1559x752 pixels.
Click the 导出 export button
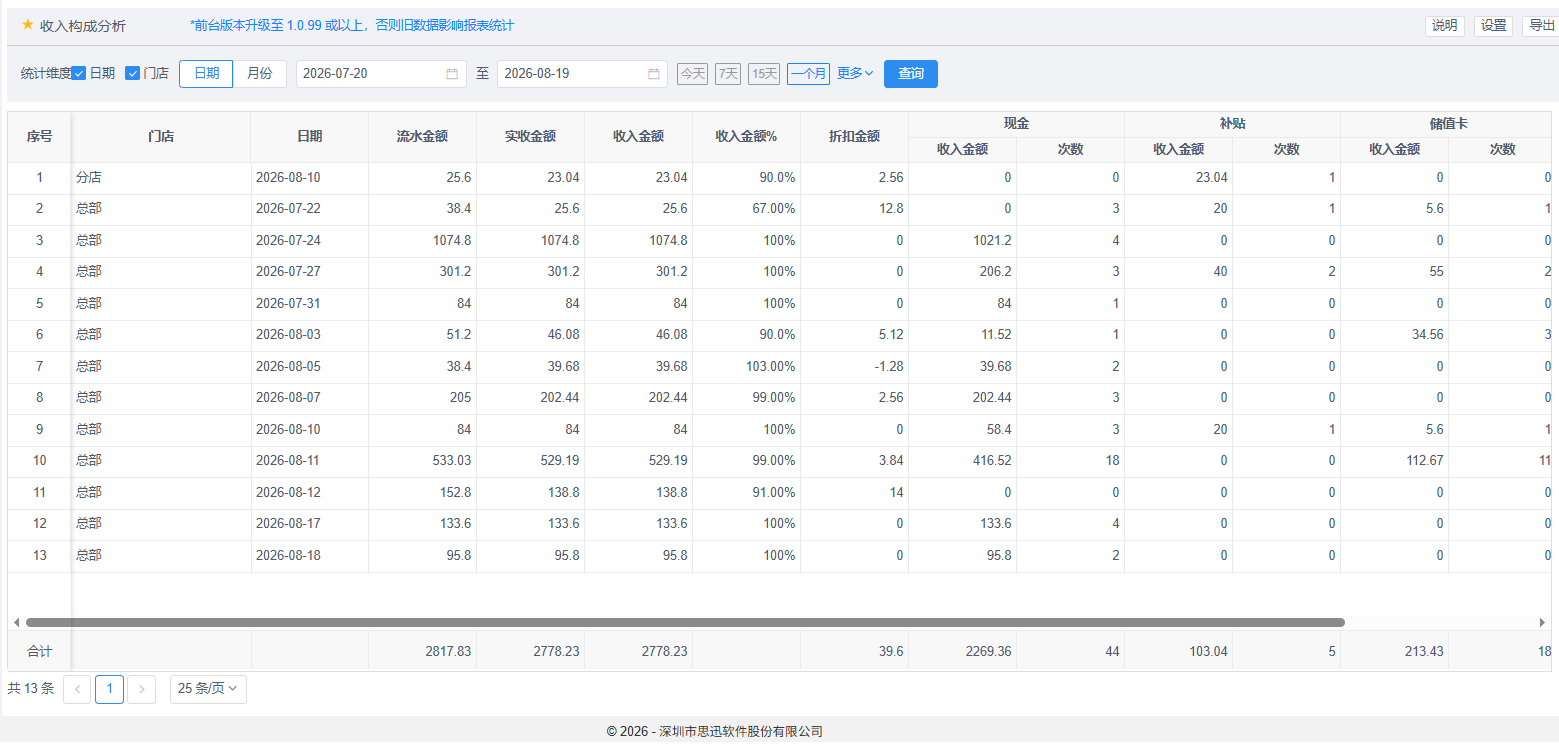(x=1540, y=26)
